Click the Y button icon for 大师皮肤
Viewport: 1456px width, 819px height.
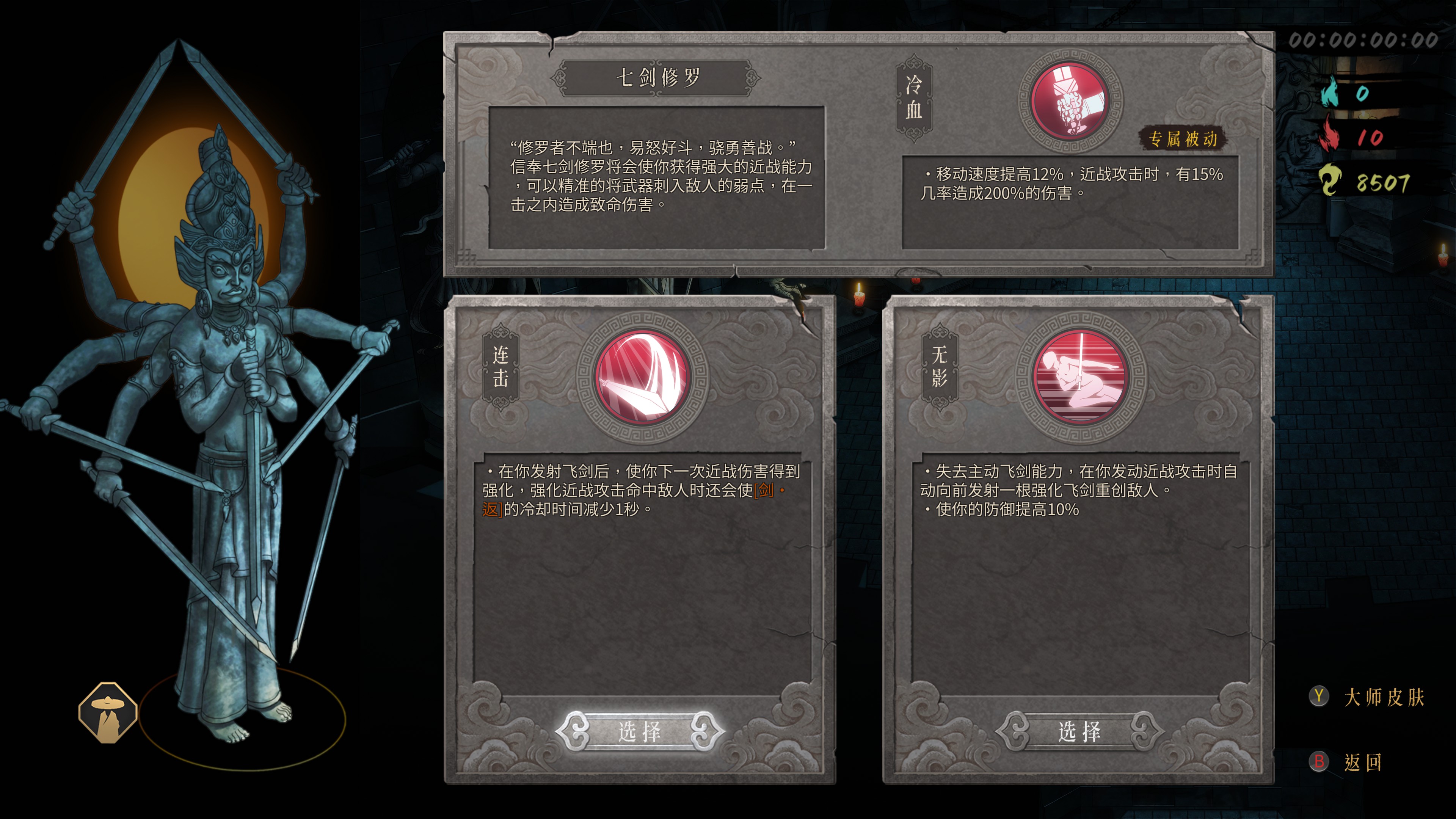[x=1319, y=697]
